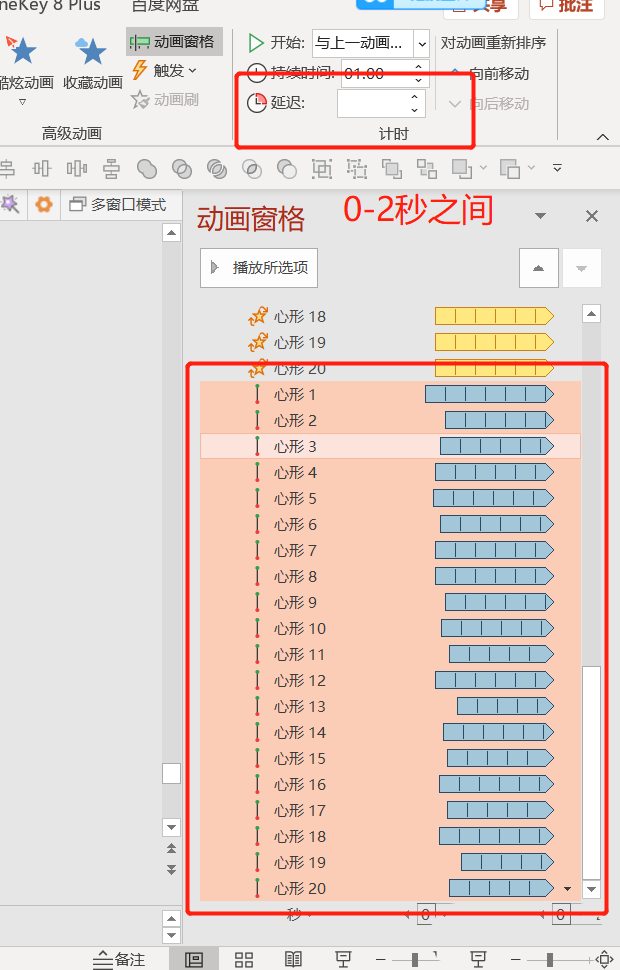The height and width of the screenshot is (970, 620).
Task: Open the 心形 20 effect options arrow
Action: pyautogui.click(x=567, y=888)
